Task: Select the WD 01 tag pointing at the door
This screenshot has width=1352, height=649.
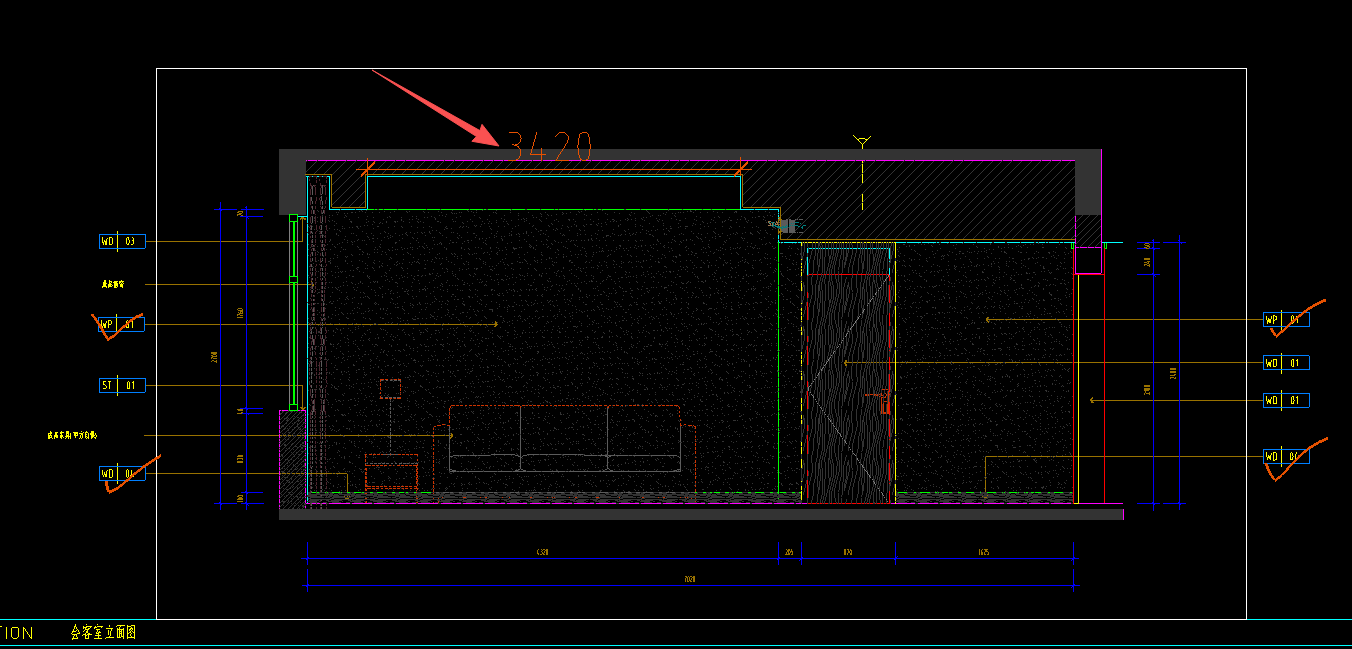Action: coord(1287,362)
